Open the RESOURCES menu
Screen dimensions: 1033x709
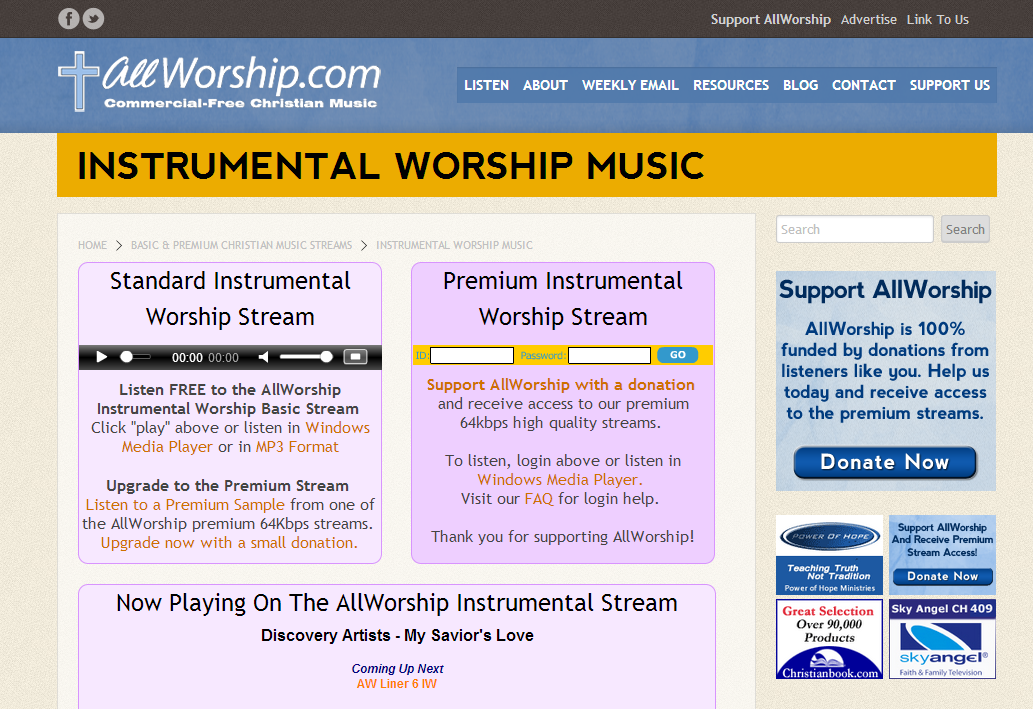click(x=731, y=85)
